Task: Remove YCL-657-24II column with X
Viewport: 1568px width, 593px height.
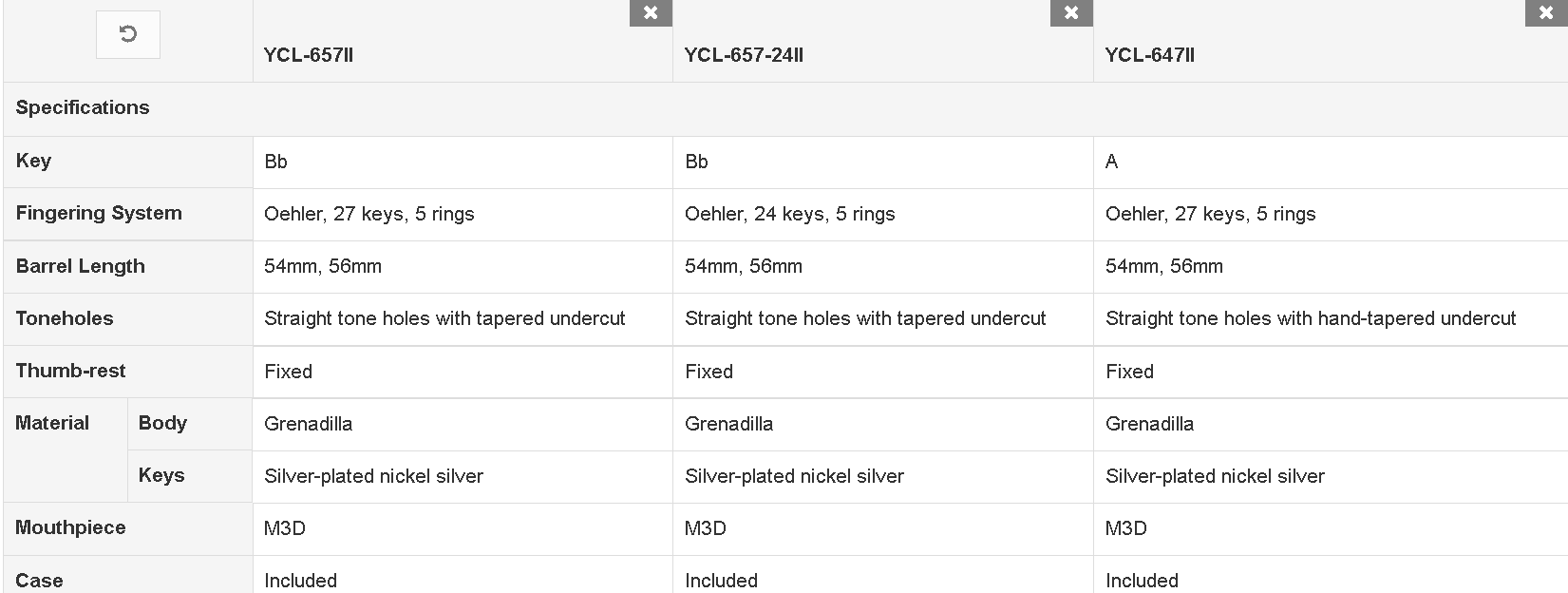Action: pos(1071,13)
